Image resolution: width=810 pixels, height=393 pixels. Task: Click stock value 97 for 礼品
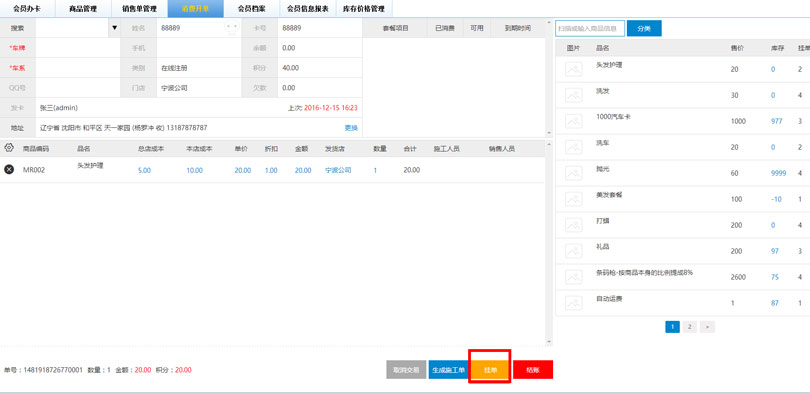tap(774, 251)
